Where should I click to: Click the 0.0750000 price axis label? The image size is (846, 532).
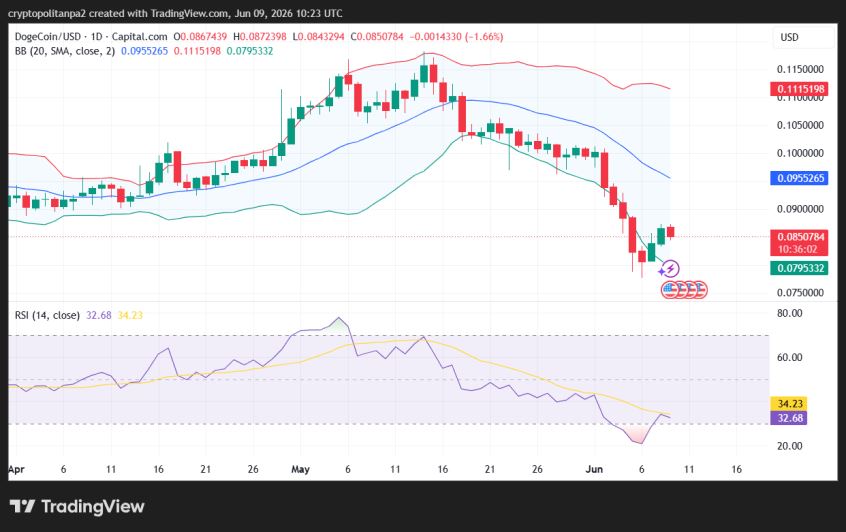pos(800,293)
